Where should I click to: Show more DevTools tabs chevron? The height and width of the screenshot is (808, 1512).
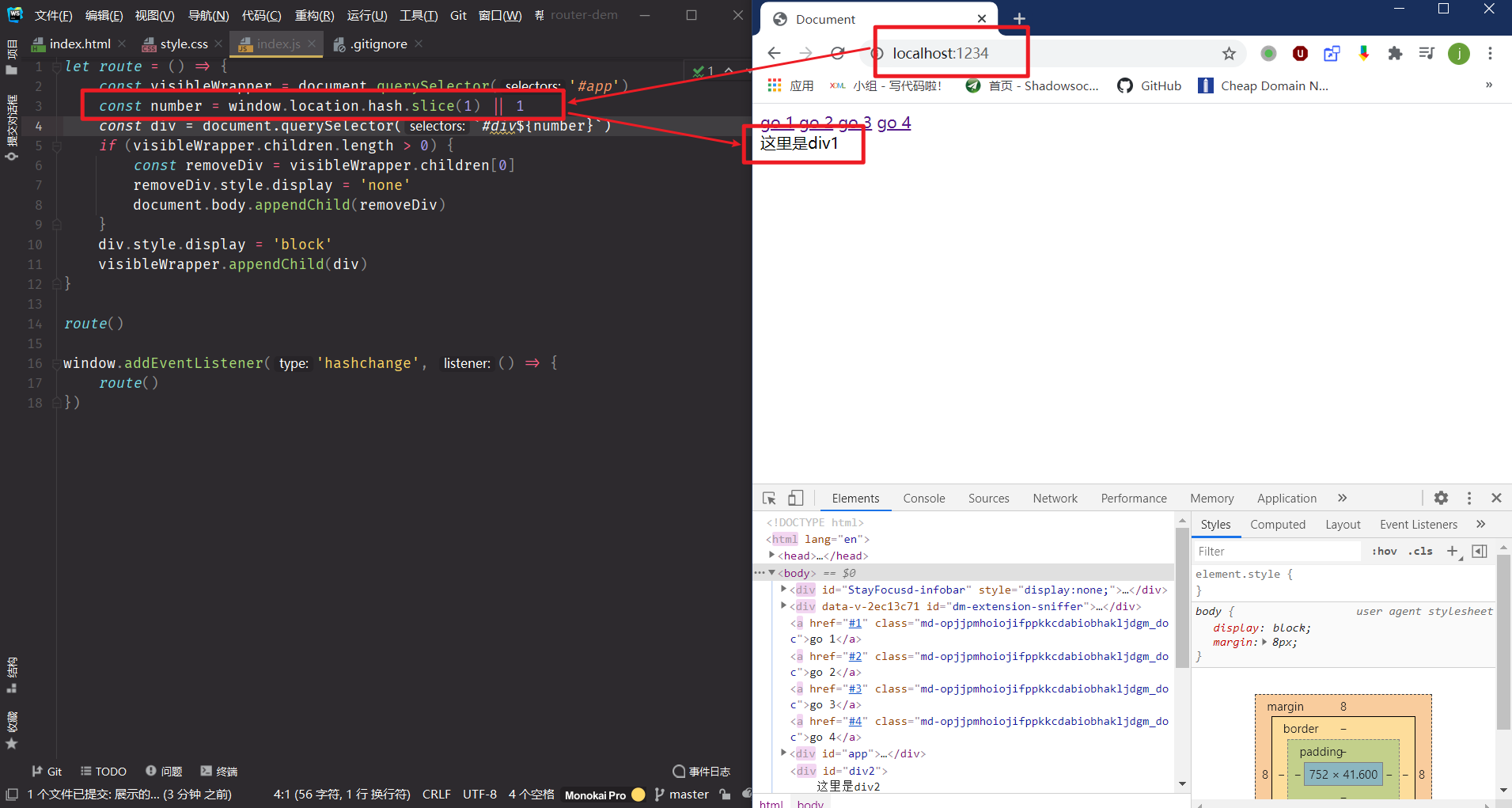[1342, 498]
